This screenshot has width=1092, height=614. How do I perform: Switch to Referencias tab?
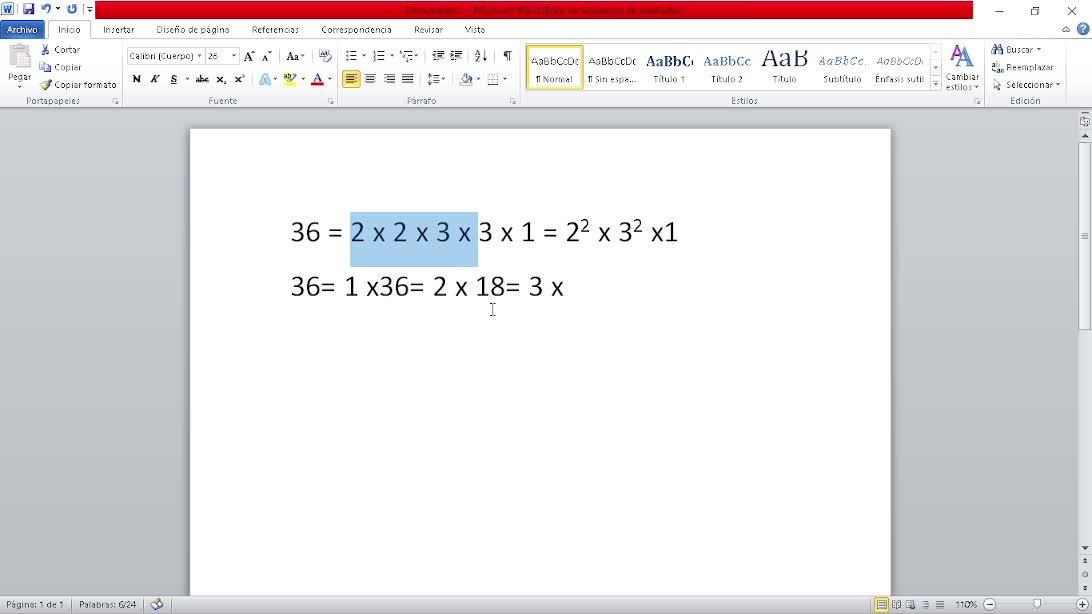[x=275, y=29]
